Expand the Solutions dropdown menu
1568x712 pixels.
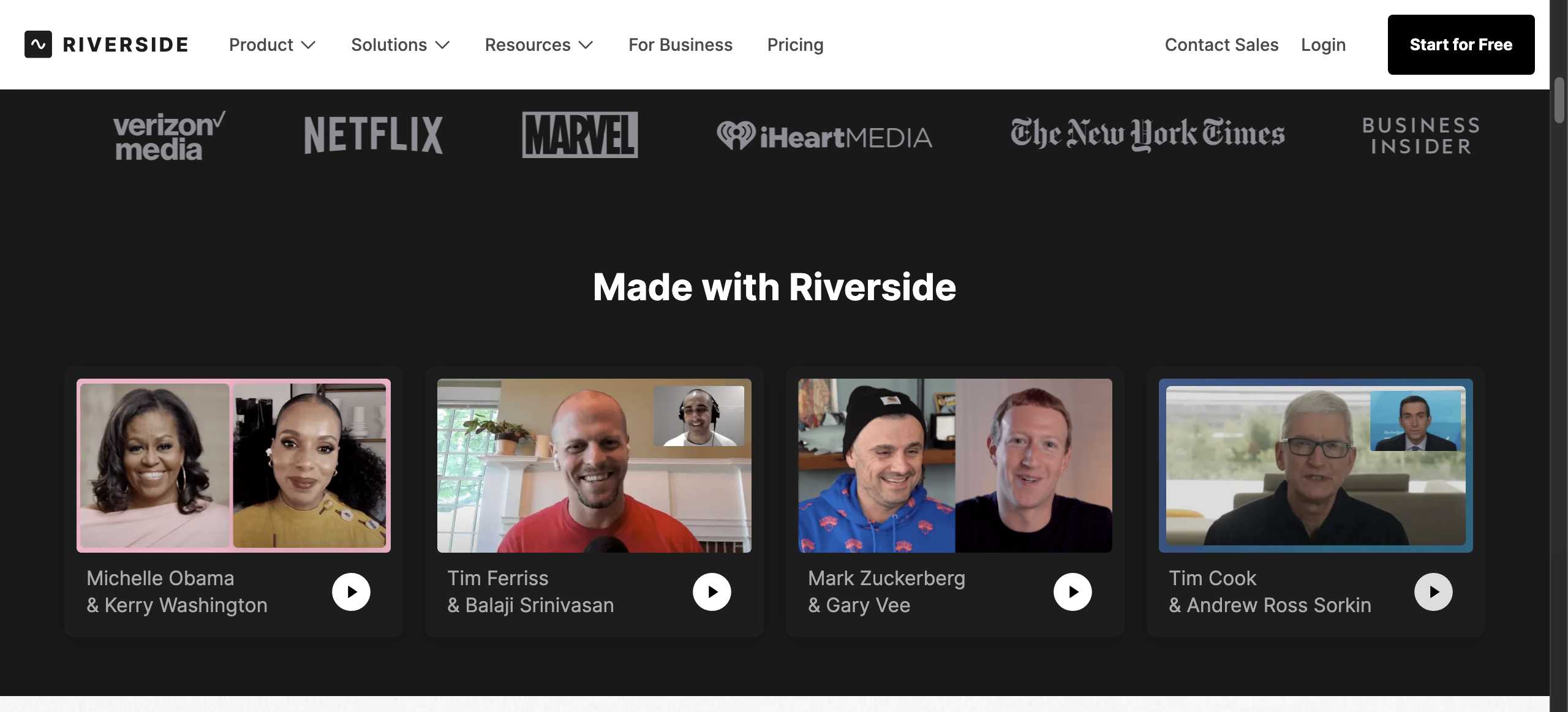(x=401, y=45)
